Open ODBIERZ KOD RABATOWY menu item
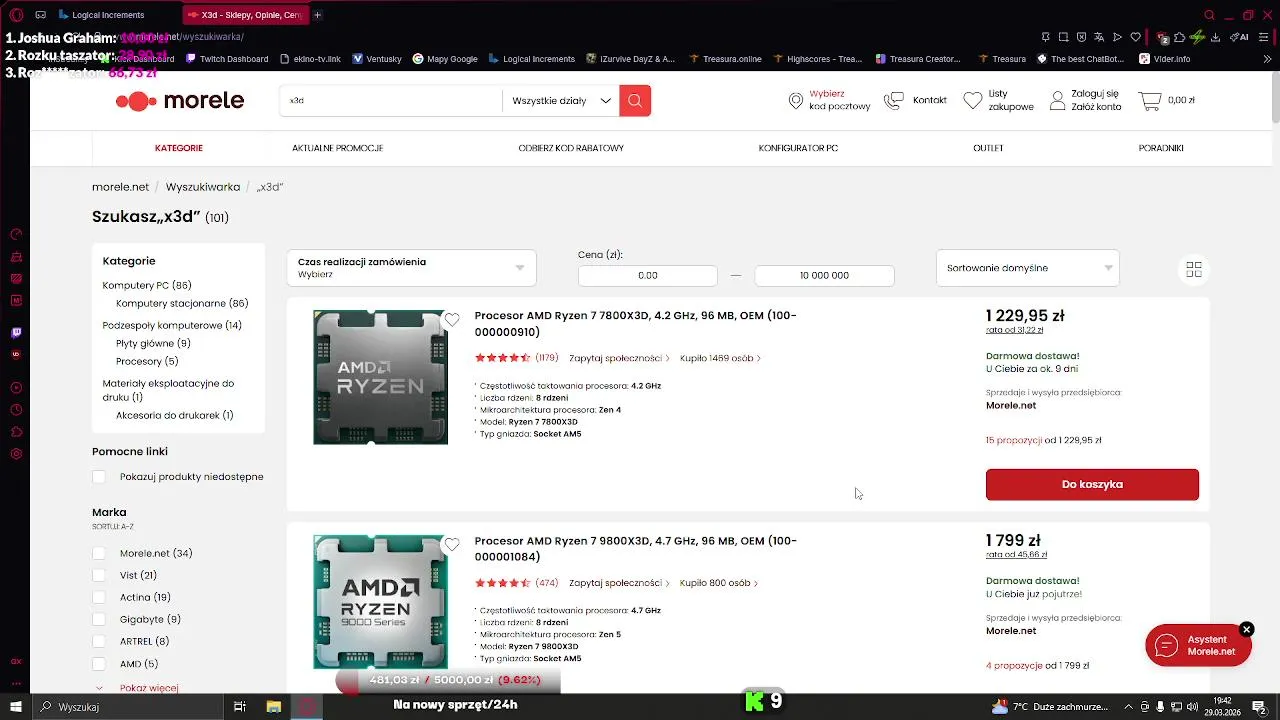Image resolution: width=1280 pixels, height=720 pixels. [x=571, y=148]
